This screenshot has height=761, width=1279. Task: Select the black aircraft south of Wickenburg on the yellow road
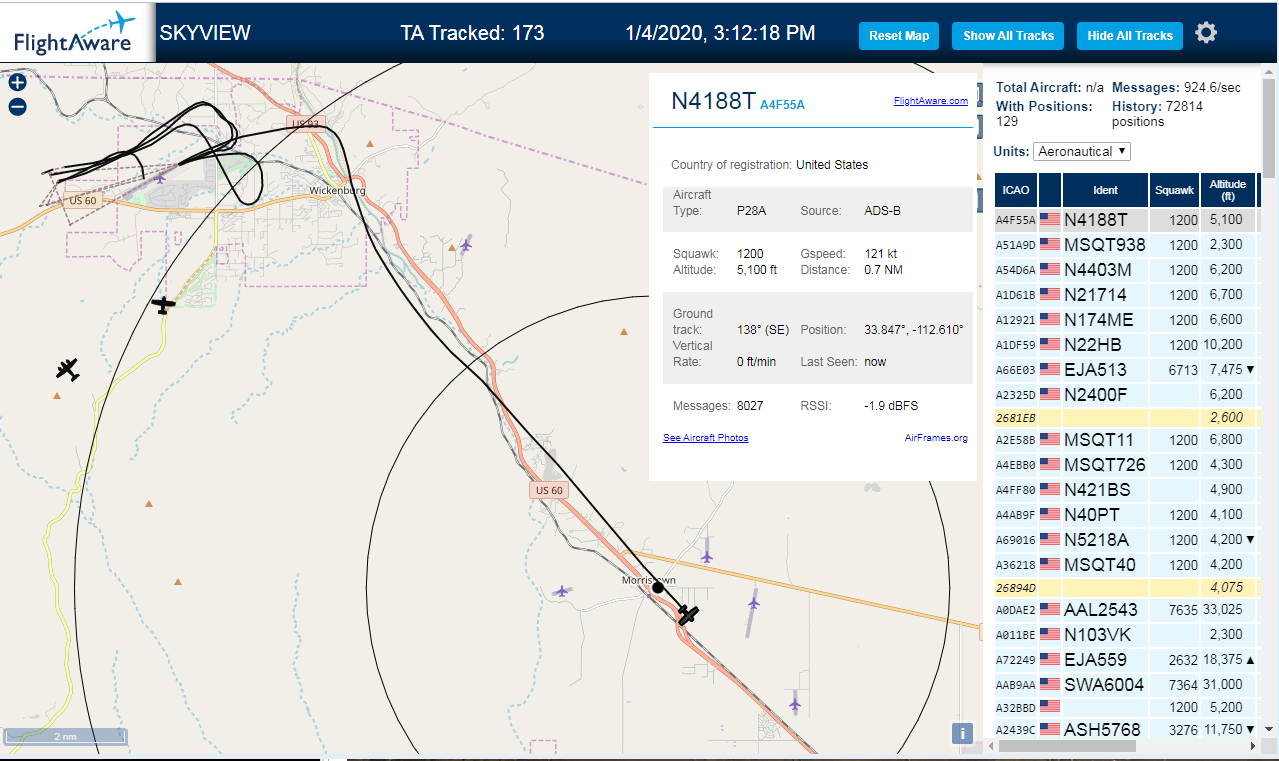pos(164,305)
